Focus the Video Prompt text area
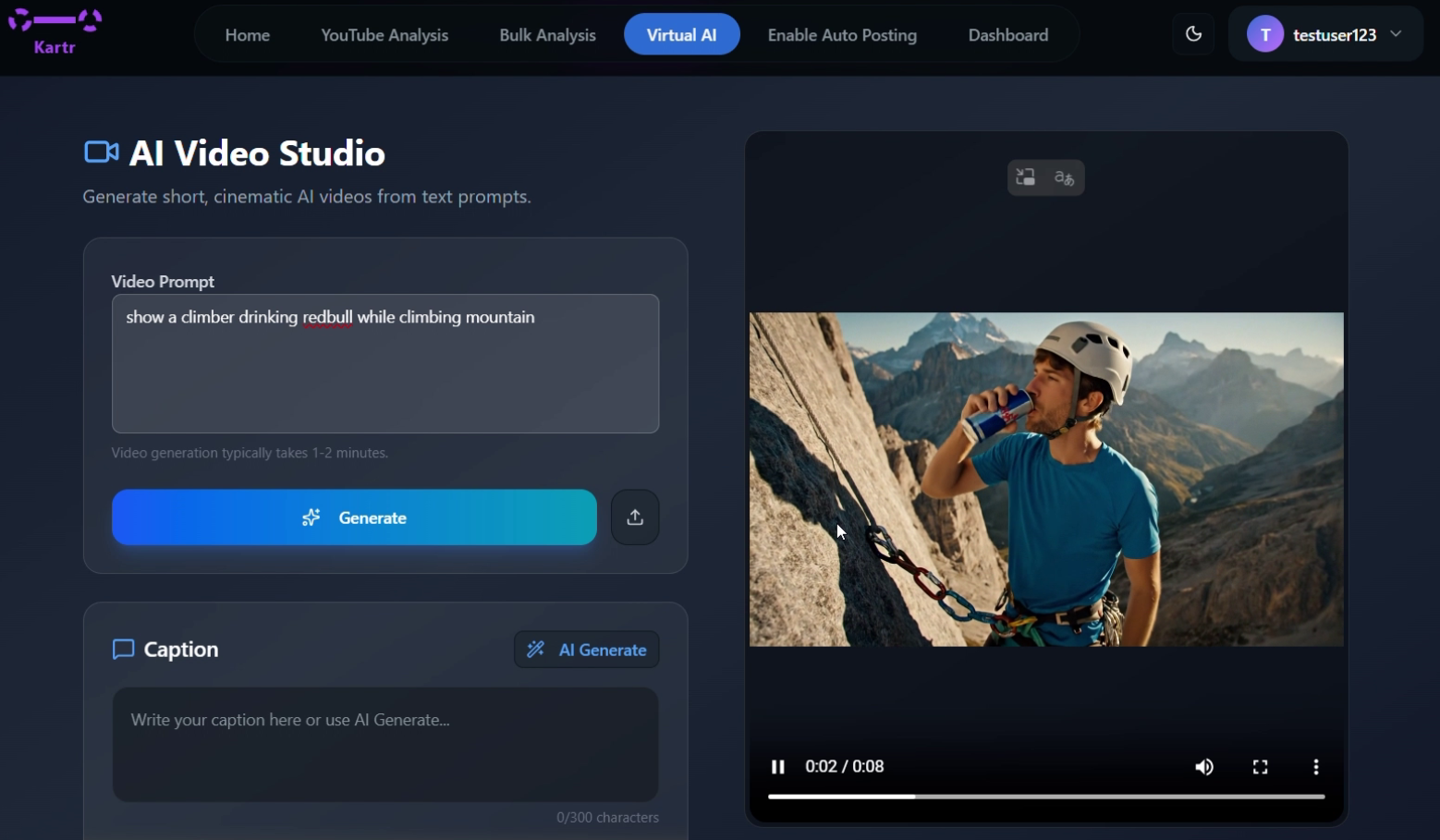1440x840 pixels. pos(385,364)
